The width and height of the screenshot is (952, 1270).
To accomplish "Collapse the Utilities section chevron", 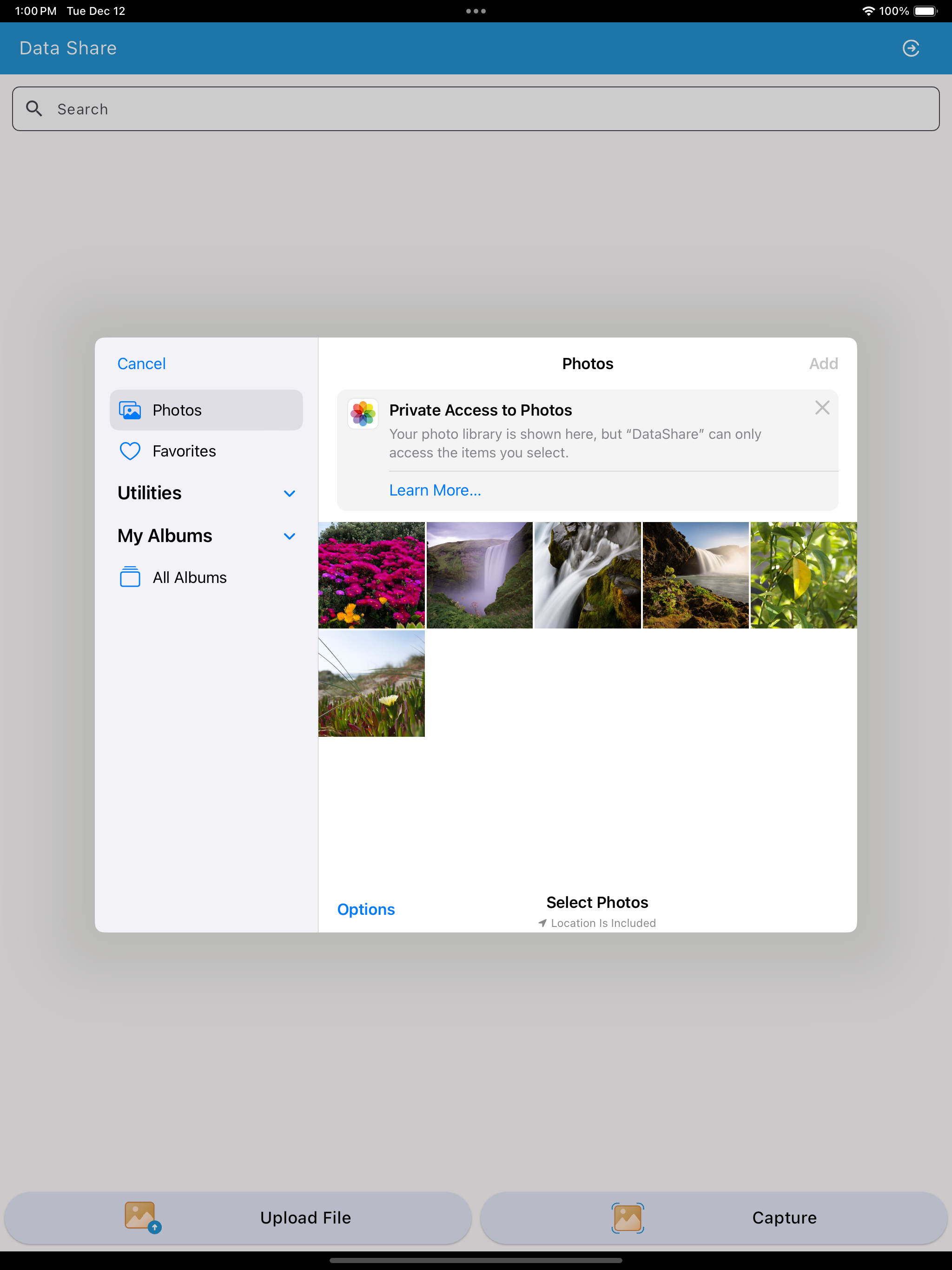I will click(290, 494).
